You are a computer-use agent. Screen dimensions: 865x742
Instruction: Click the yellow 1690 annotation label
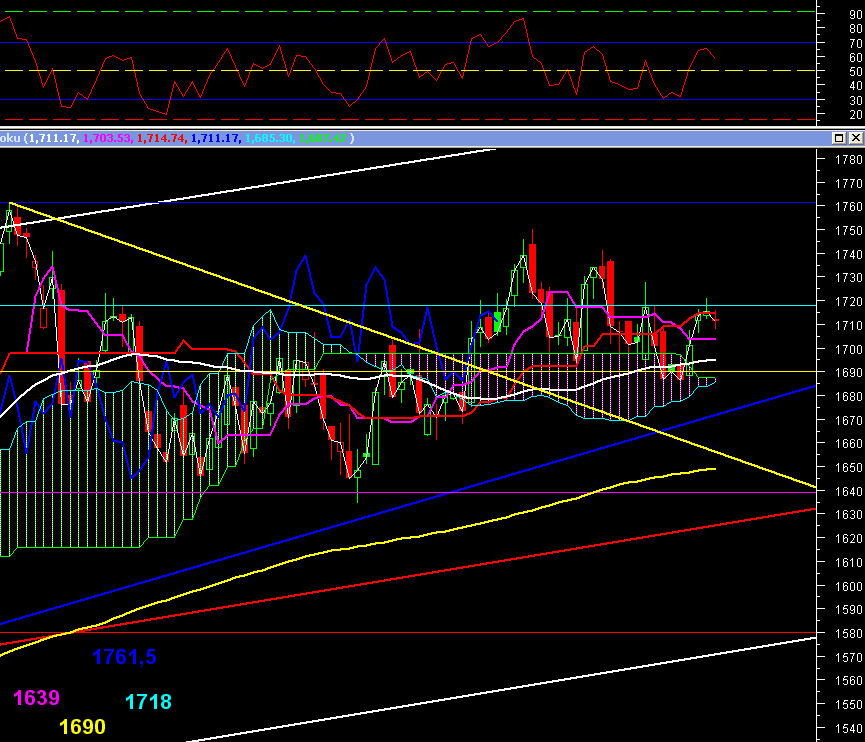pyautogui.click(x=82, y=727)
